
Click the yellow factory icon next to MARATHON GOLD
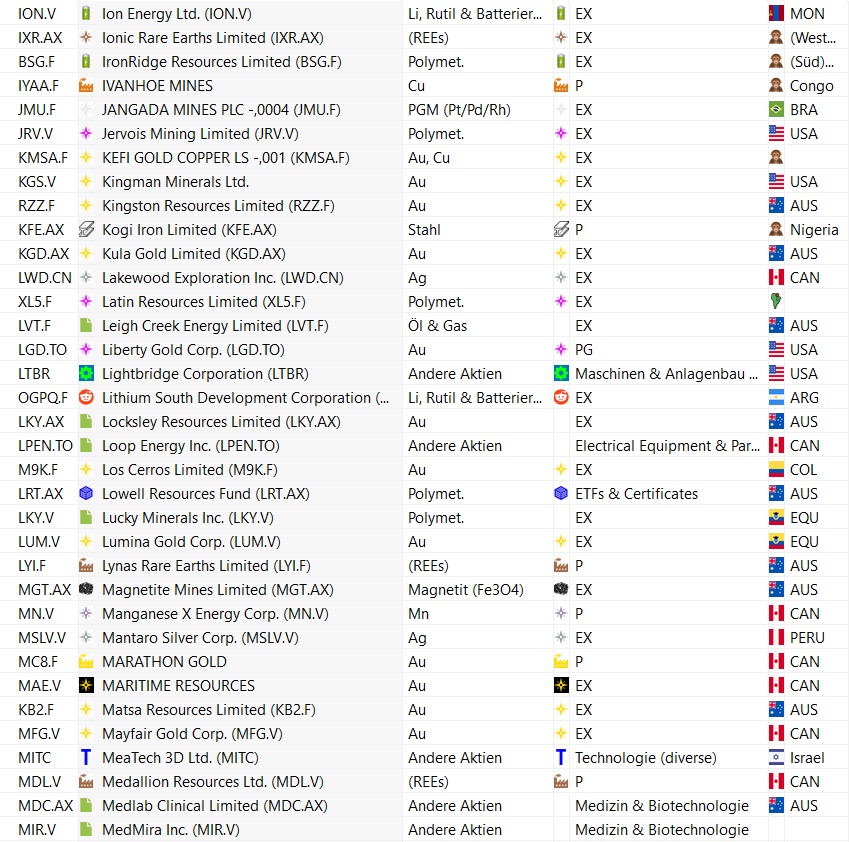86,661
